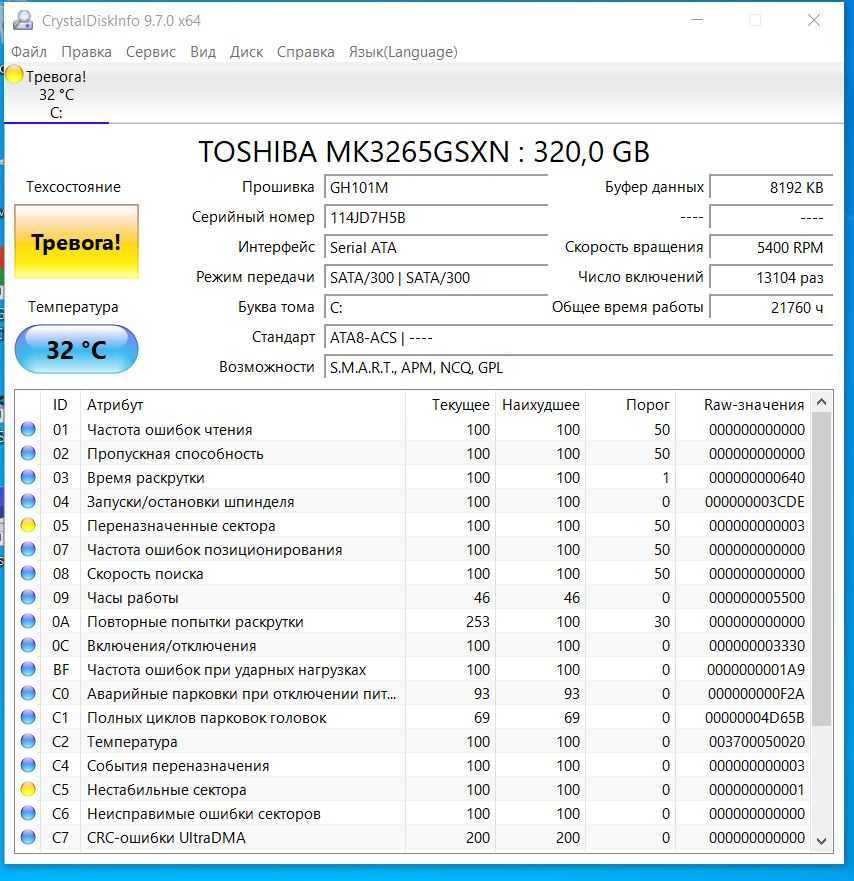Select the Запуски/остановки шпинделя row
The image size is (854, 881).
(x=413, y=501)
